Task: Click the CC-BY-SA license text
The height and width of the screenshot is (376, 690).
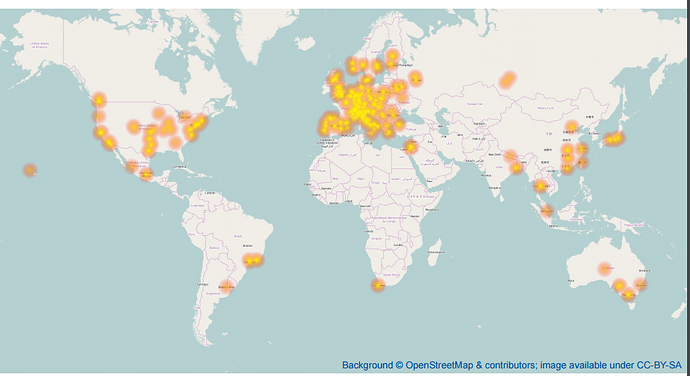Action: [x=659, y=365]
